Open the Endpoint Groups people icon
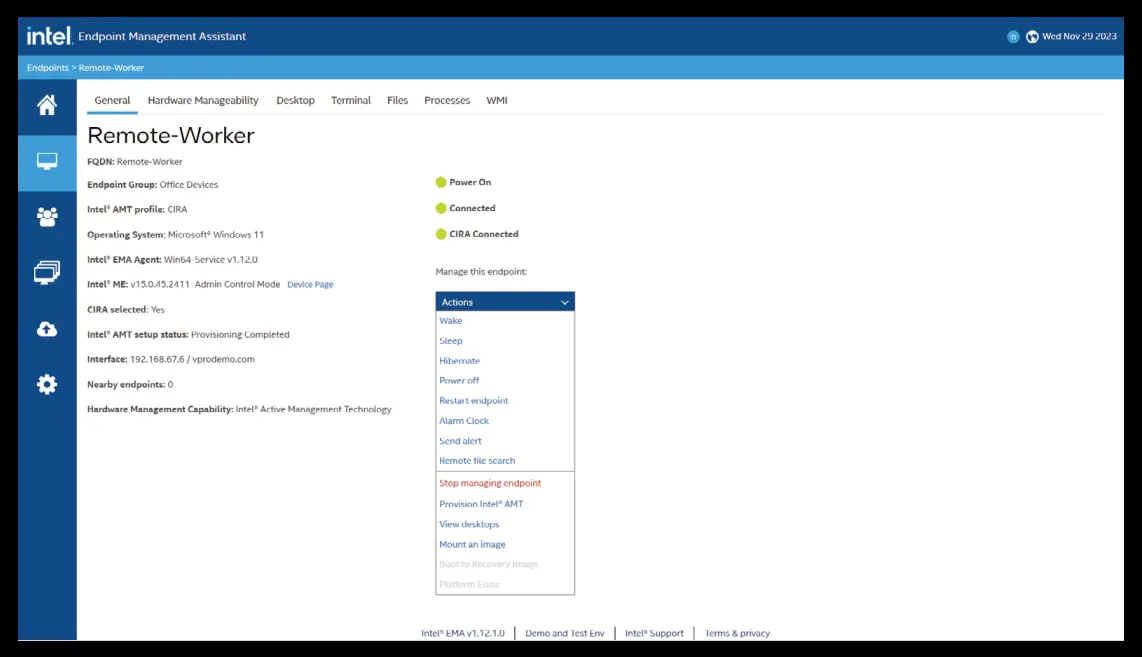This screenshot has width=1142, height=657. [47, 217]
